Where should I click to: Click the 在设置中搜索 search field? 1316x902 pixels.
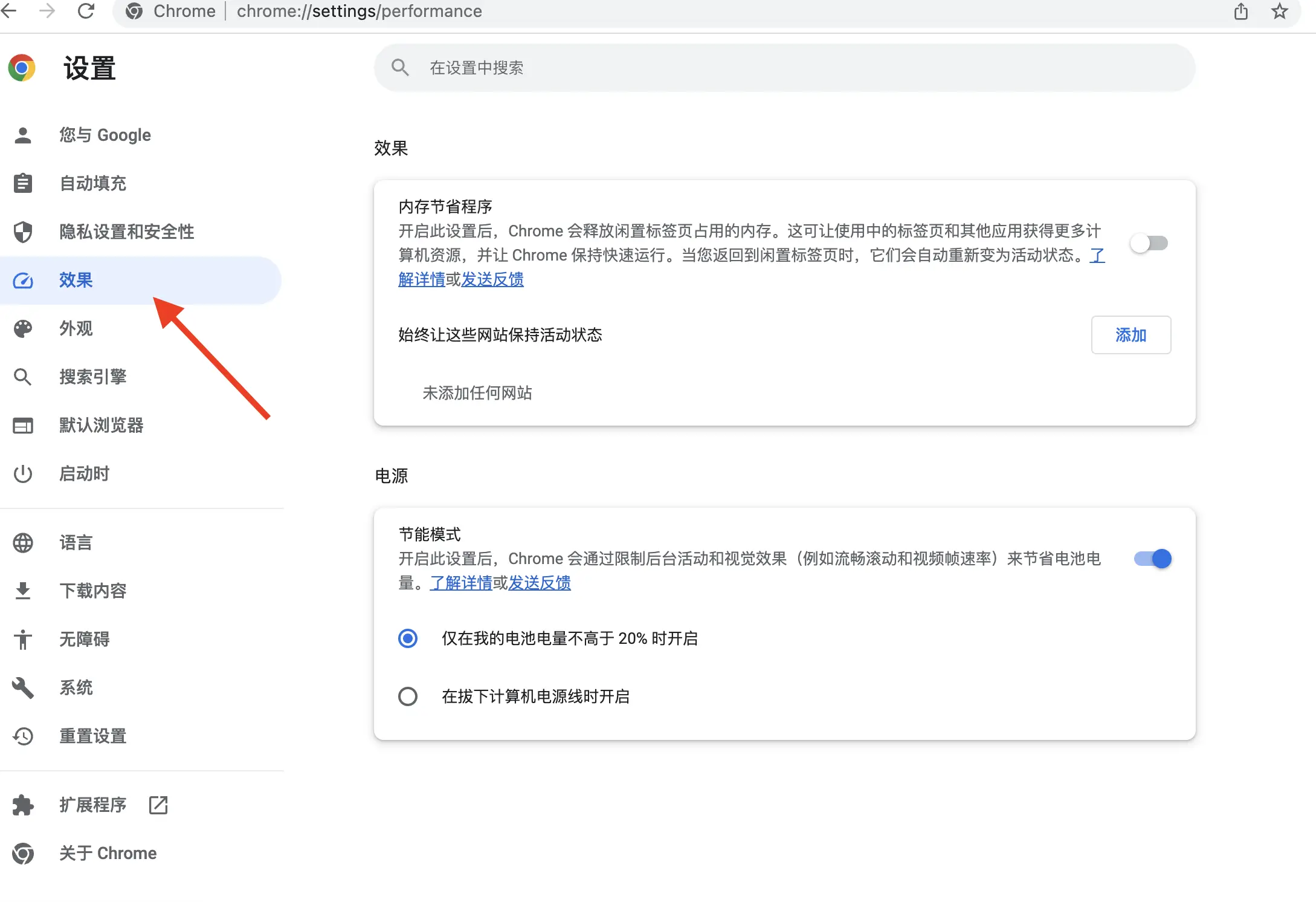click(x=784, y=67)
